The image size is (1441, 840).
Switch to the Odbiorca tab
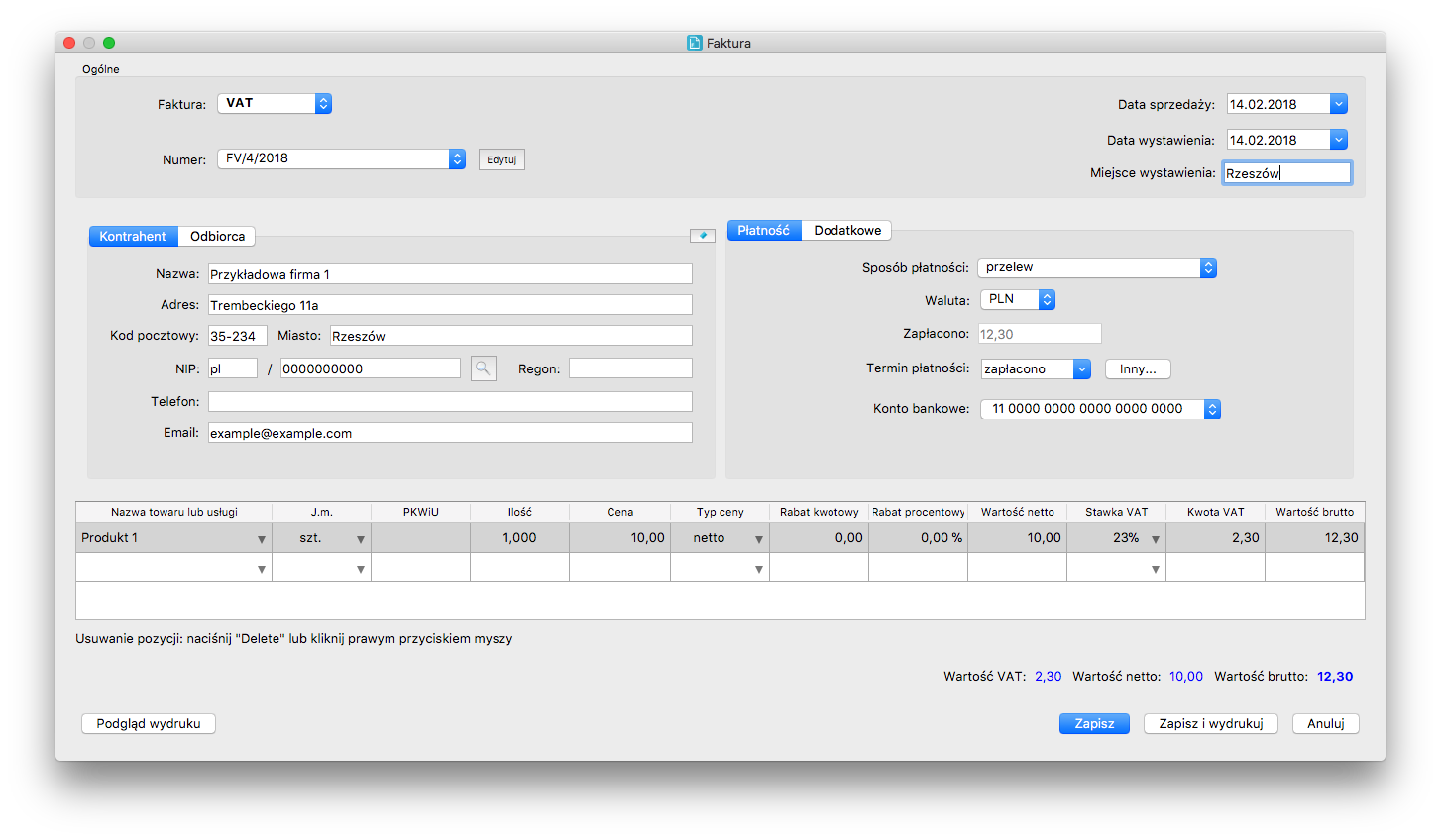pyautogui.click(x=217, y=236)
